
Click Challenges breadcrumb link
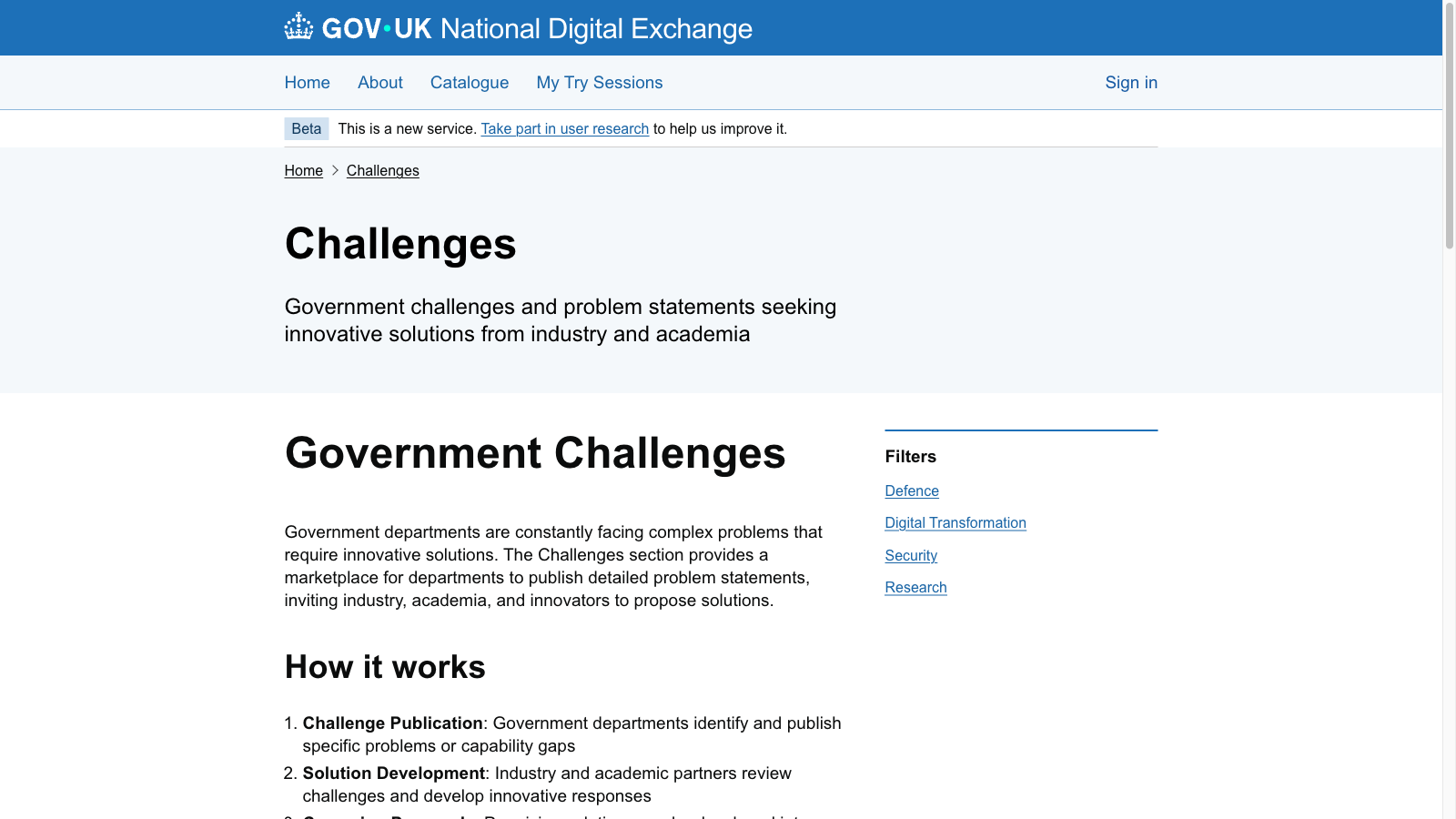(383, 171)
